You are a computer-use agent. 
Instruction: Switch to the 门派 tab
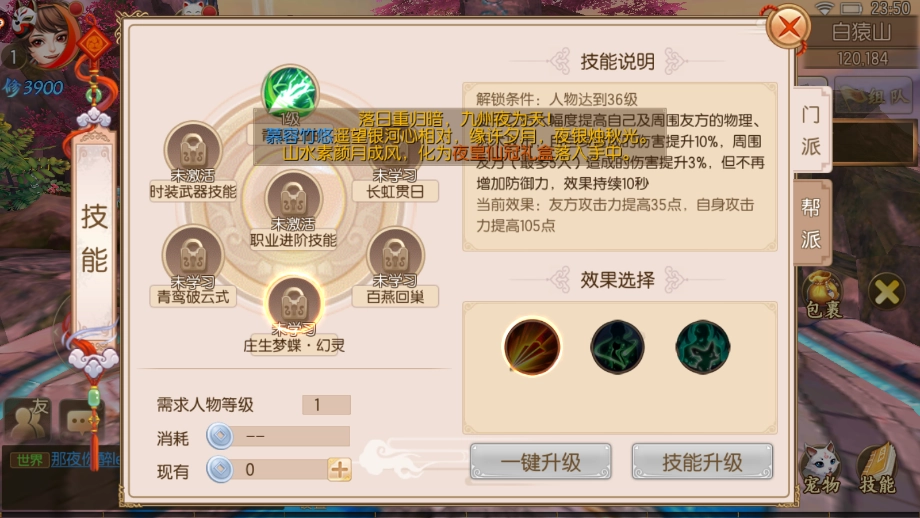pyautogui.click(x=811, y=130)
